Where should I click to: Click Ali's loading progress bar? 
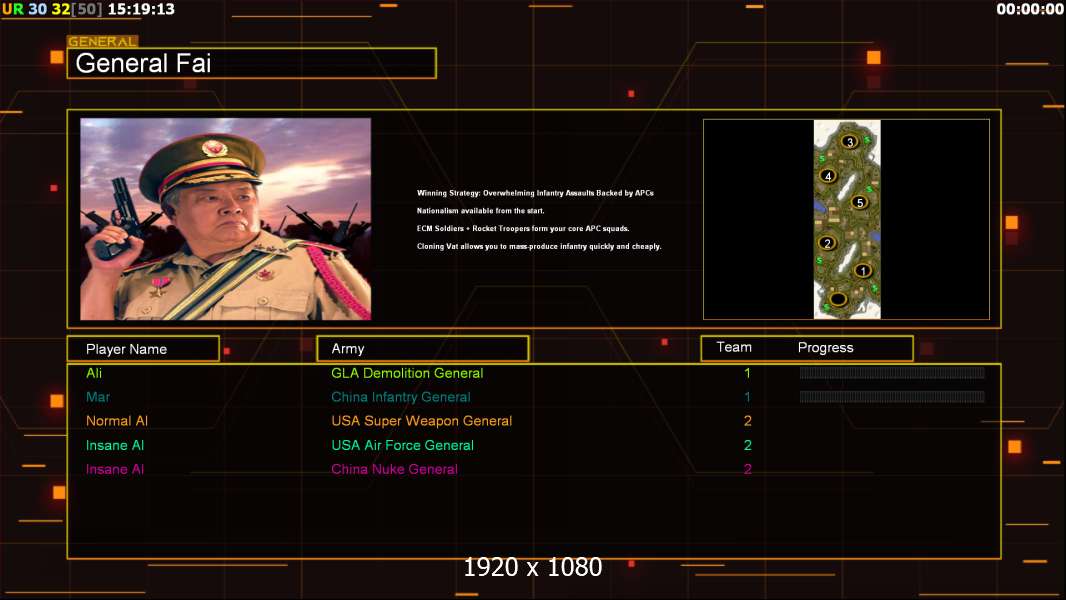click(892, 372)
